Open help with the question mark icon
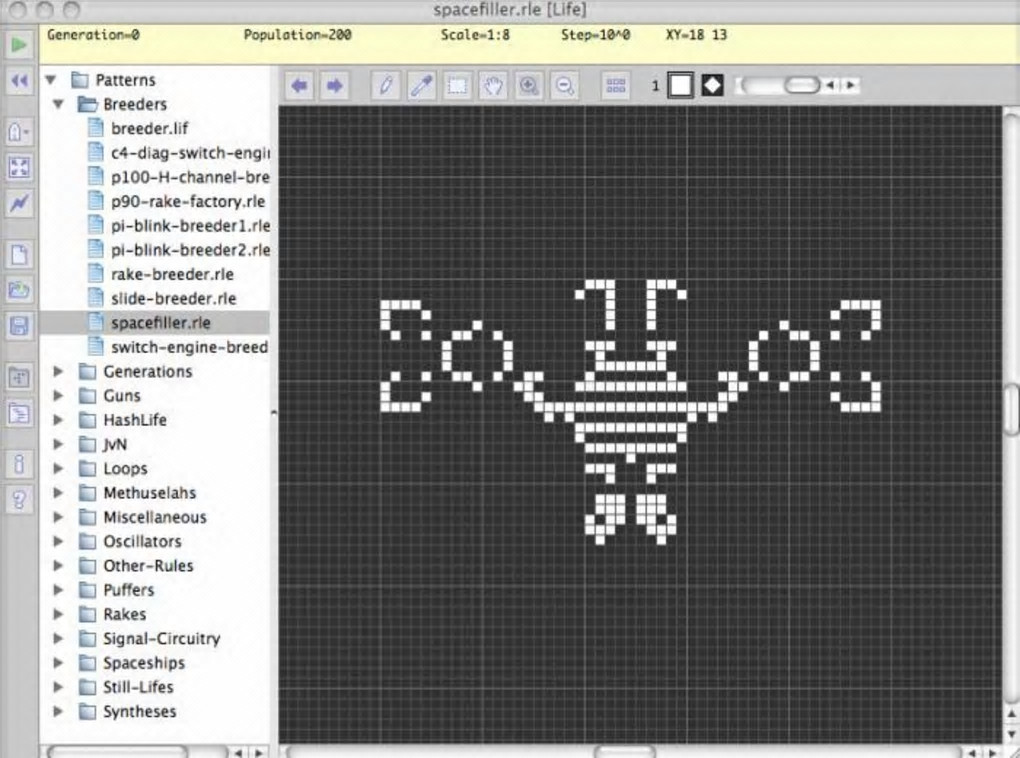 pyautogui.click(x=19, y=500)
